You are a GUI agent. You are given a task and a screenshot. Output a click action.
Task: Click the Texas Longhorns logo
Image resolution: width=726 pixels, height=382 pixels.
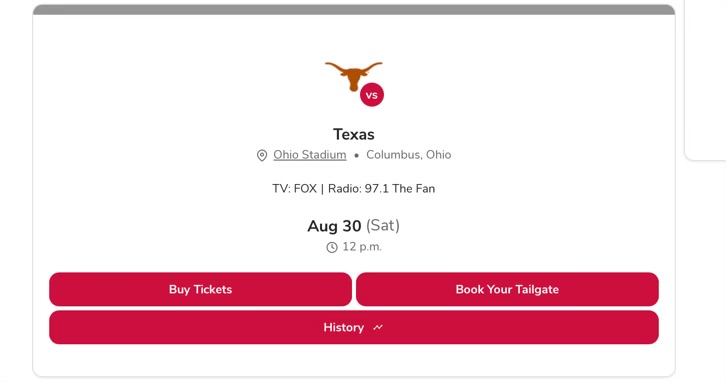354,76
